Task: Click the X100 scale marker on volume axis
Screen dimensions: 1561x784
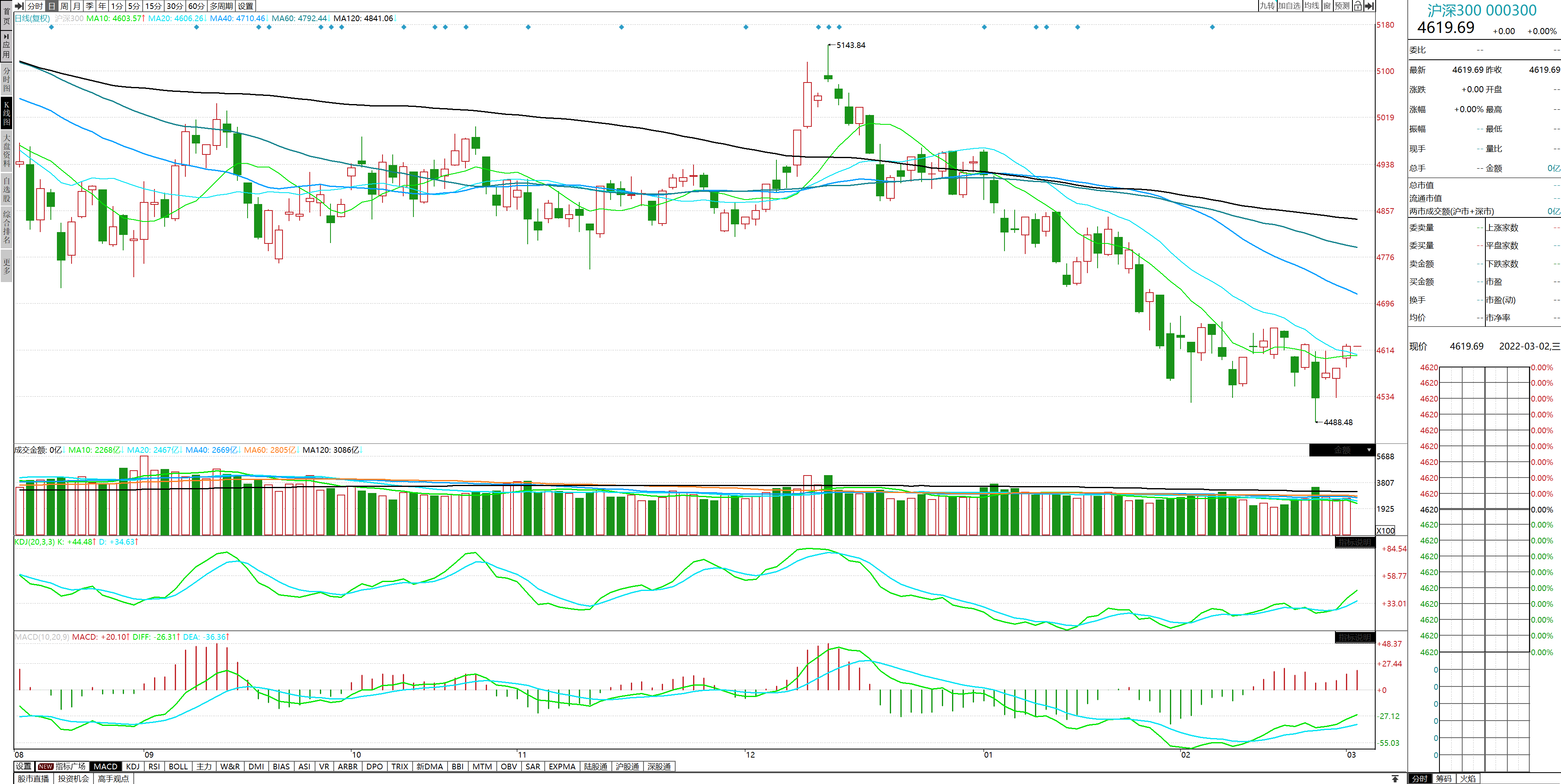Action: [x=1385, y=530]
